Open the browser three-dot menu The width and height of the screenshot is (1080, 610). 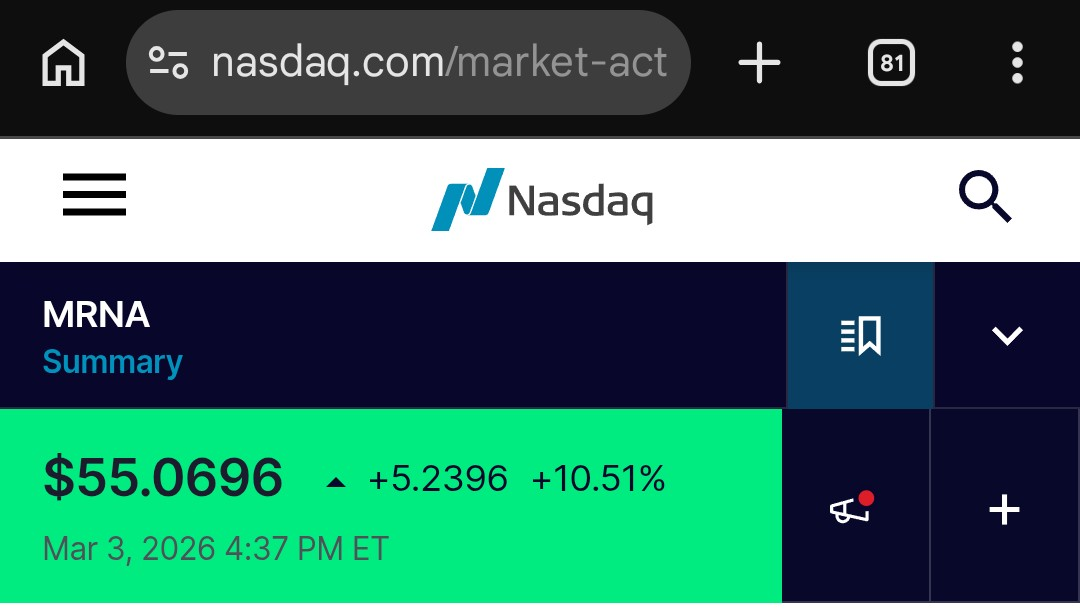pos(1017,64)
